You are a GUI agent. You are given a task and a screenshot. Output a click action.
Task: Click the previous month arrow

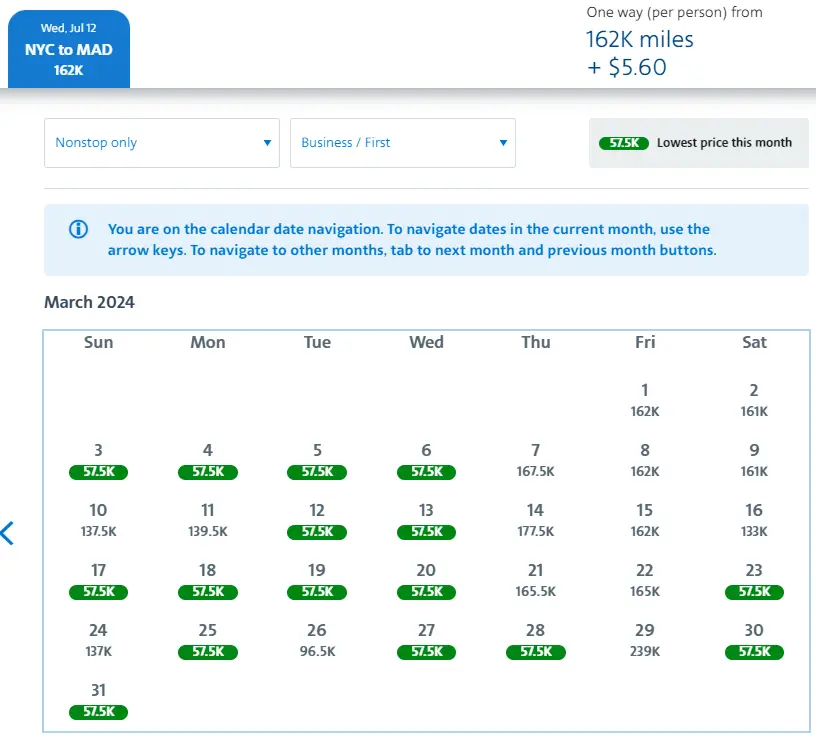pyautogui.click(x=8, y=533)
